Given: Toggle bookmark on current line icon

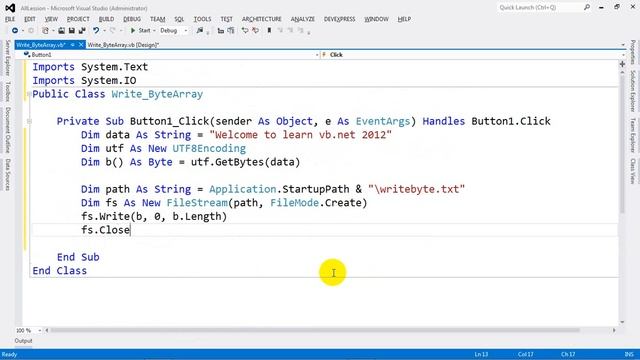Looking at the screenshot, I should coord(269,31).
